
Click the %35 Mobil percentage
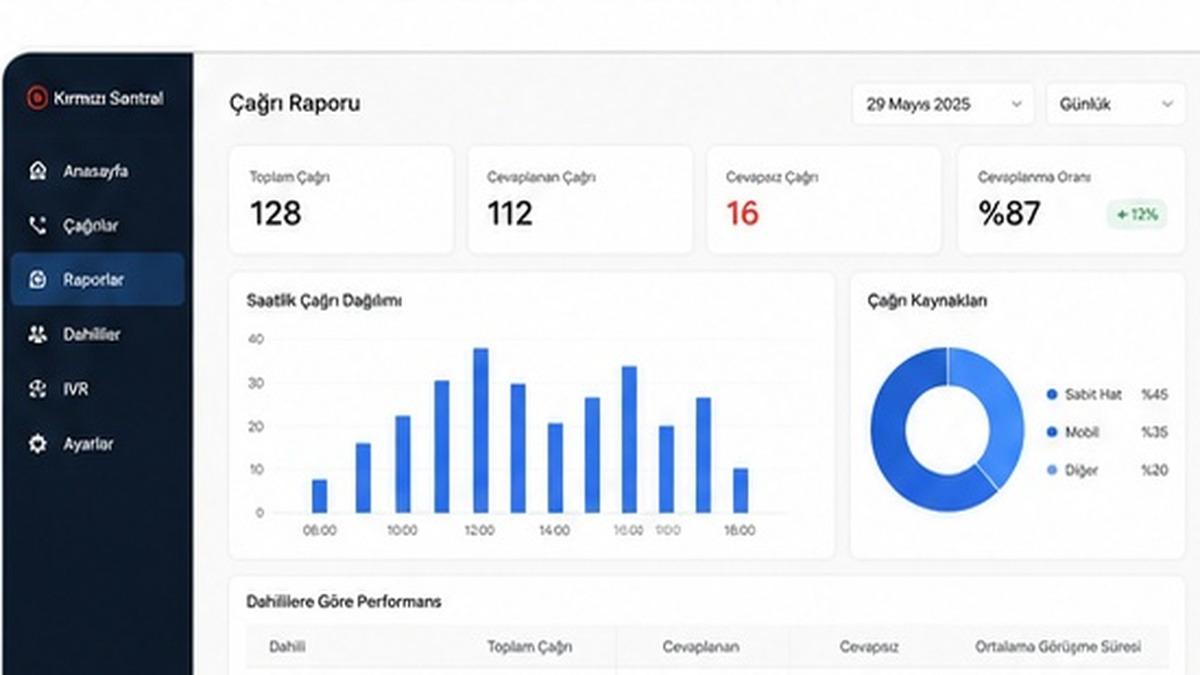[x=1154, y=432]
